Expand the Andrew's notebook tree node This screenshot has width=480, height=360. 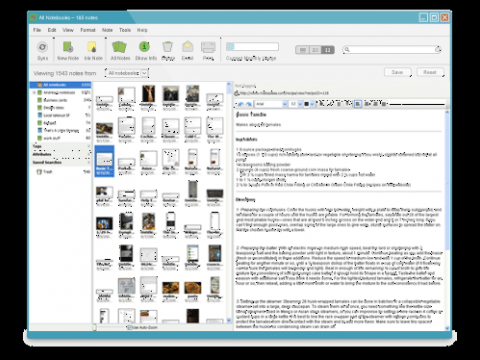point(34,92)
